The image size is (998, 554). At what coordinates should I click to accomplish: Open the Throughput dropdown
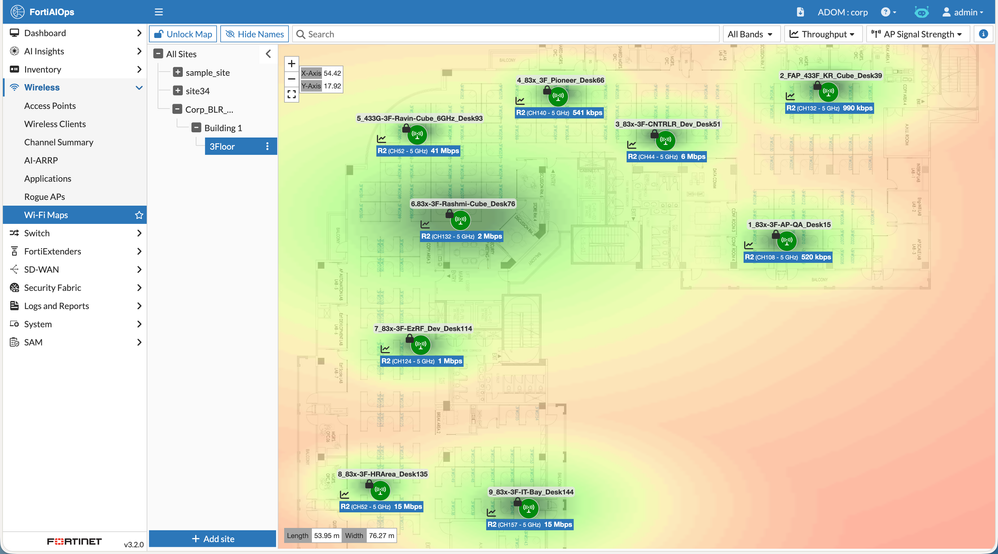pyautogui.click(x=823, y=34)
